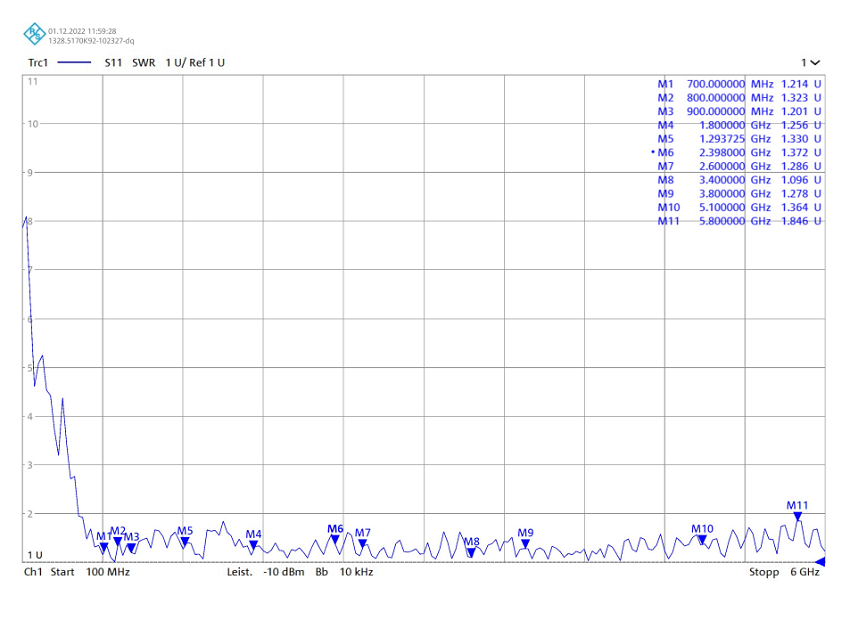The height and width of the screenshot is (620, 850).
Task: Click the blue reference position triangle at right edge
Action: pos(820,562)
